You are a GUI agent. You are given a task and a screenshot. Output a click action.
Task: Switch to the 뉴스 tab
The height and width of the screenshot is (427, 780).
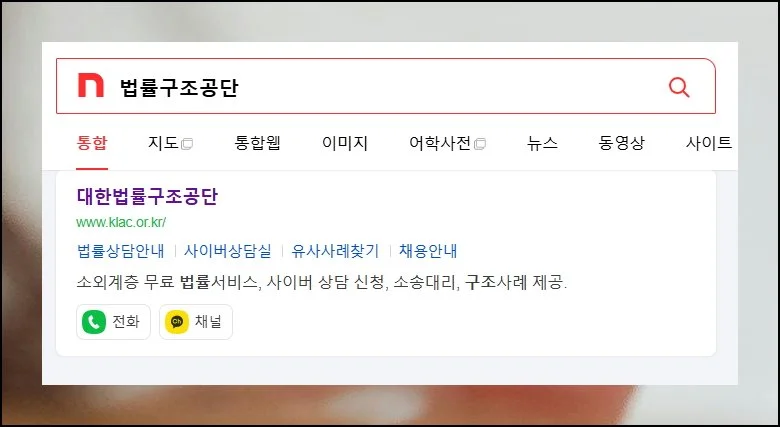(542, 143)
